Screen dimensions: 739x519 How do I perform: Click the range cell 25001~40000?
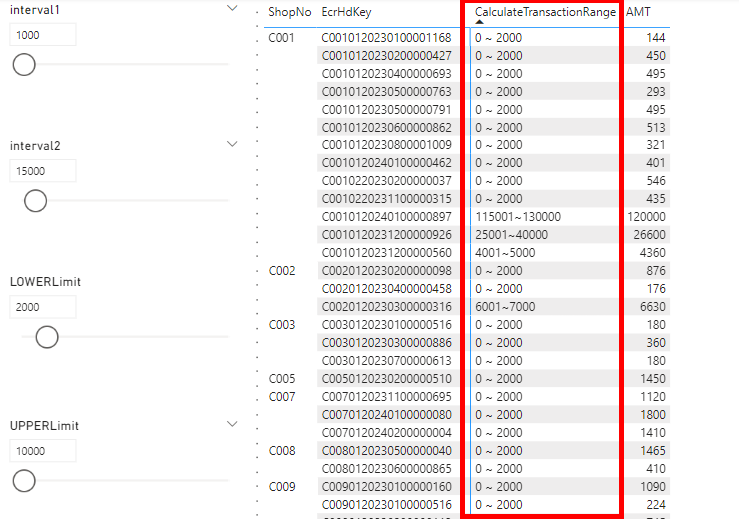(511, 235)
